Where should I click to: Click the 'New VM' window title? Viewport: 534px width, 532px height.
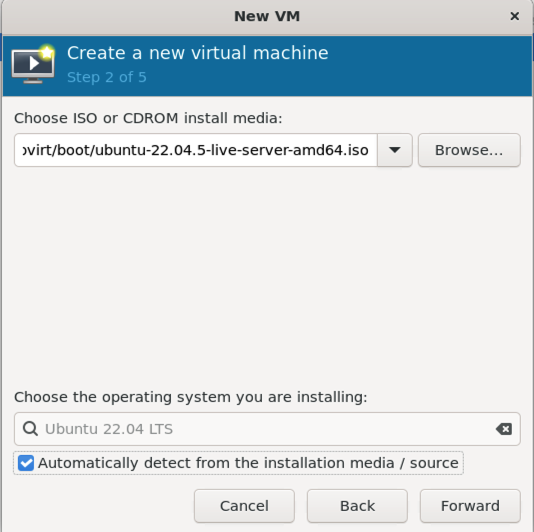(x=267, y=16)
